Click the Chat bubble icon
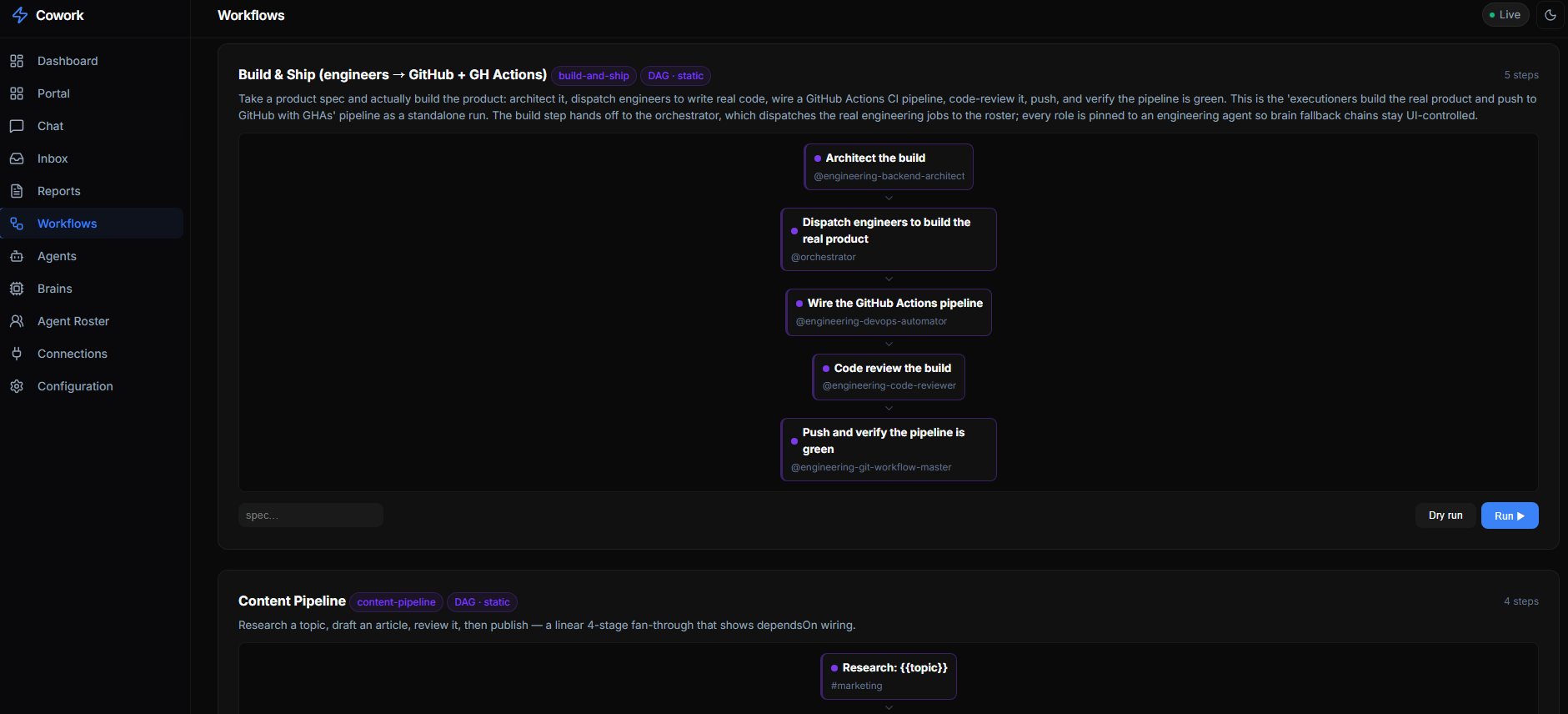The height and width of the screenshot is (714, 1568). 17,126
